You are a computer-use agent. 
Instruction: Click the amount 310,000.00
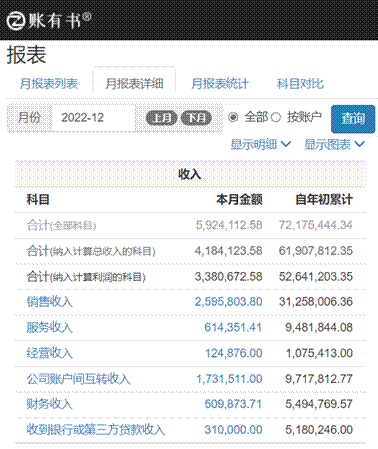[233, 430]
